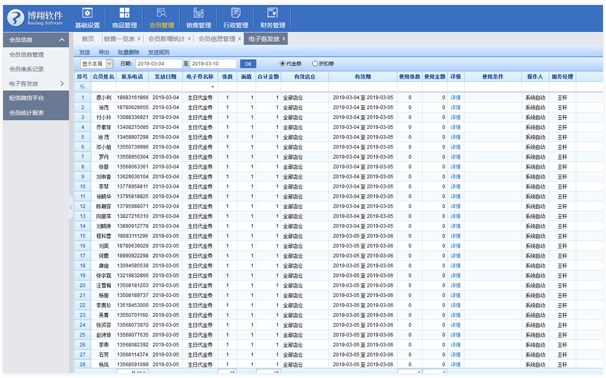Close the 会员新增统计 tab

tap(189, 39)
